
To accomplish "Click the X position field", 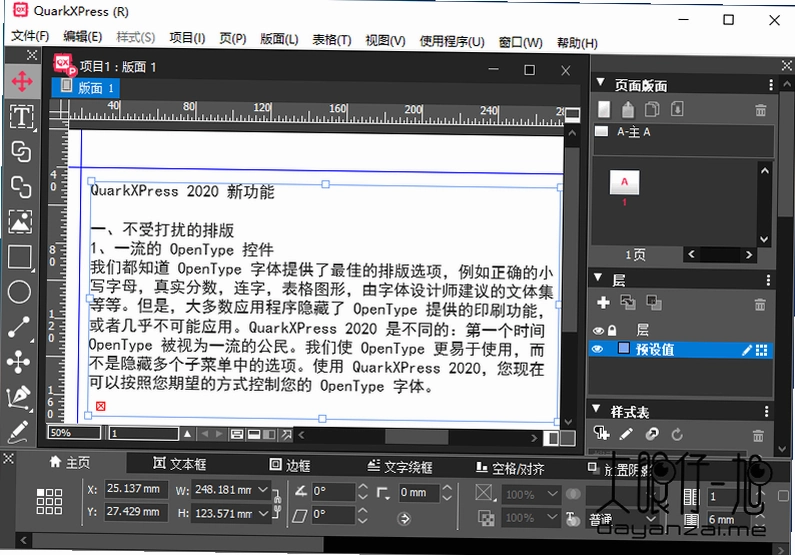I will tap(135, 489).
